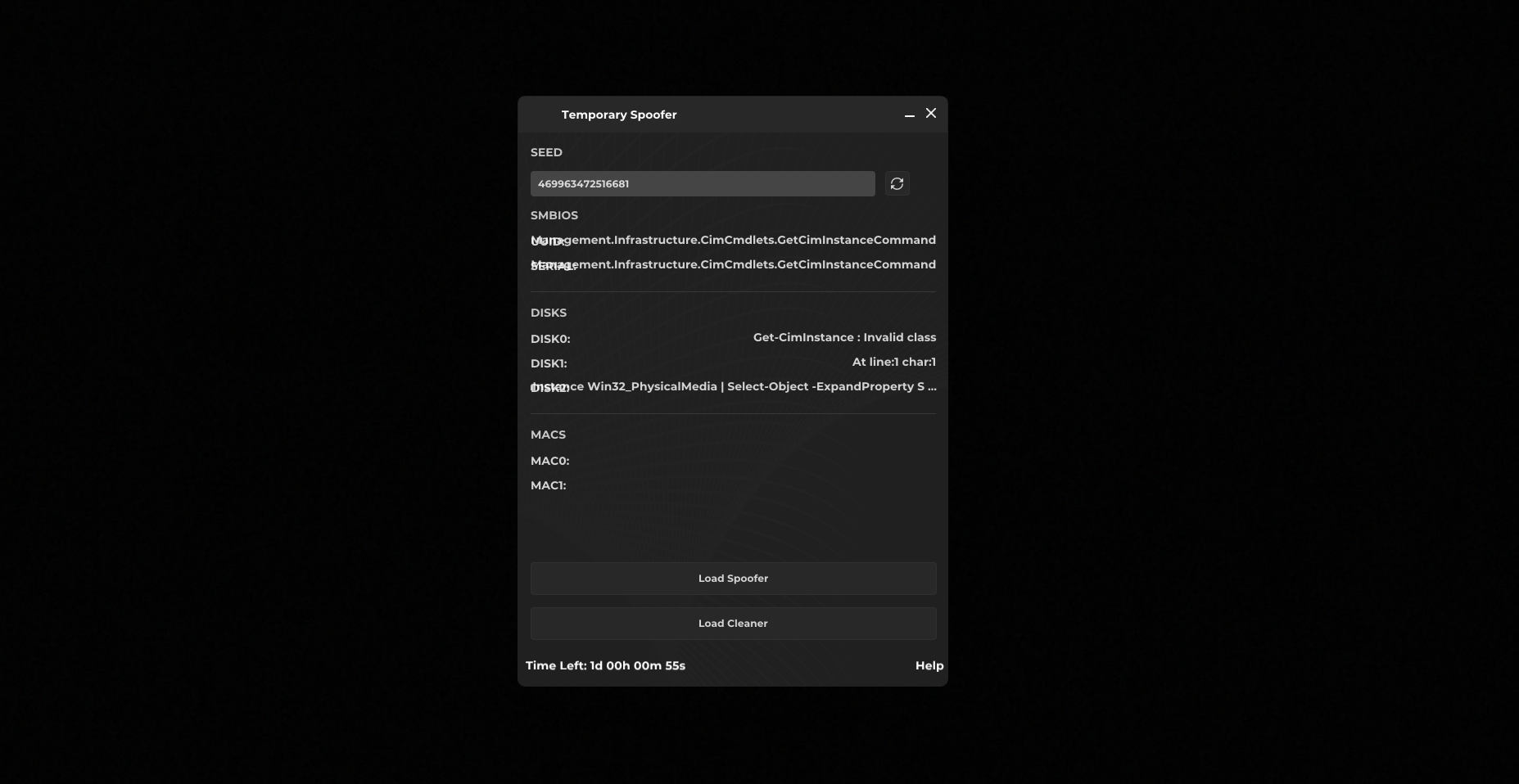1519x784 pixels.
Task: Close the Temporary Spoofer window
Action: (x=931, y=114)
